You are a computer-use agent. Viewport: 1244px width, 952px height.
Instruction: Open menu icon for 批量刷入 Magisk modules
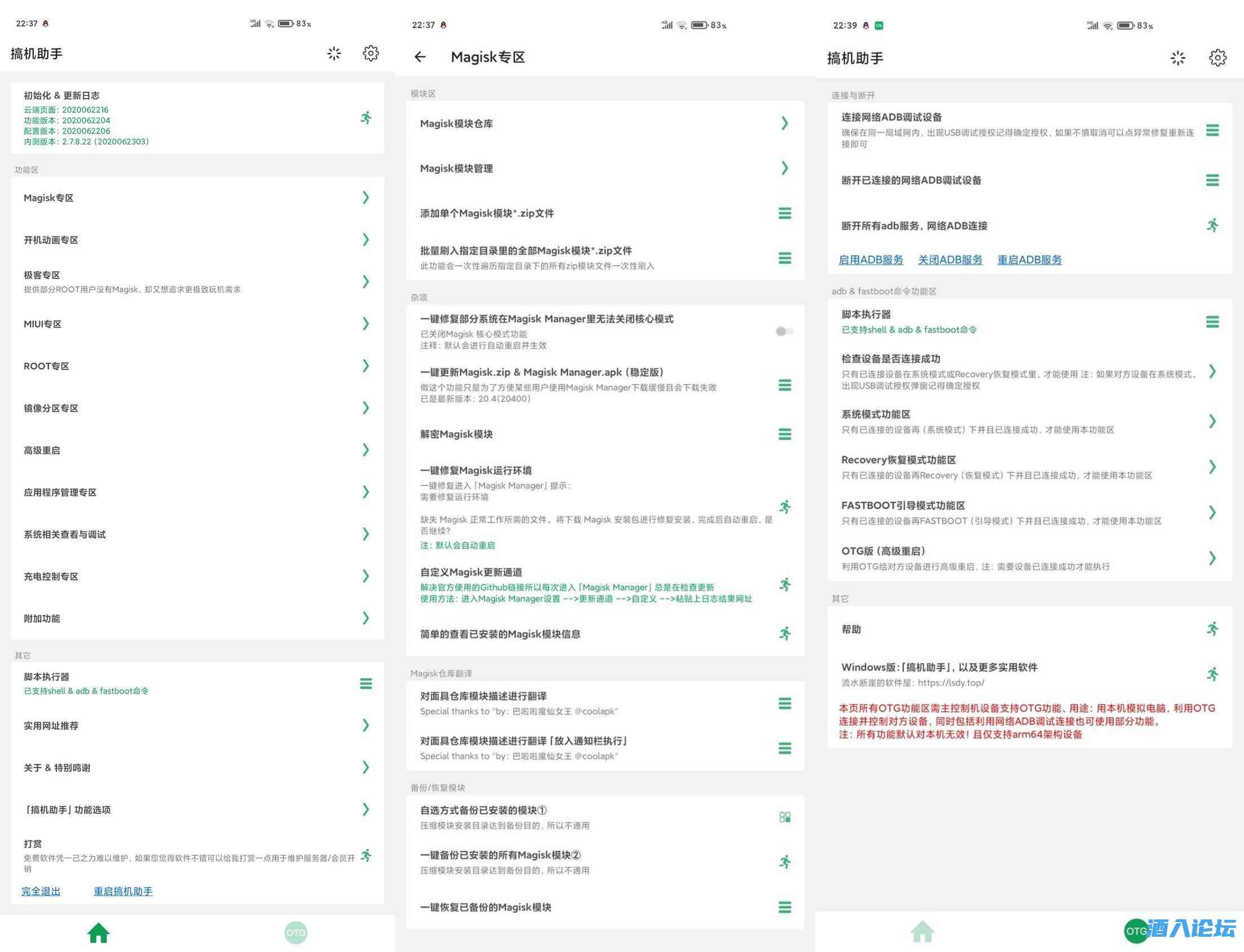(x=785, y=258)
